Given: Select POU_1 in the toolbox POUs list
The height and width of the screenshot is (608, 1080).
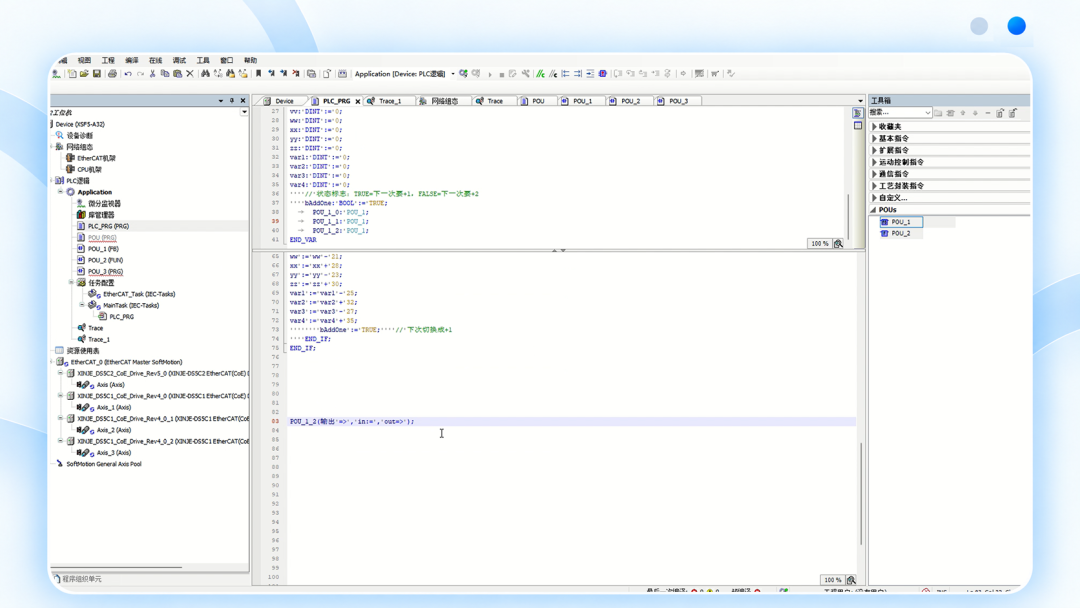Looking at the screenshot, I should click(901, 222).
